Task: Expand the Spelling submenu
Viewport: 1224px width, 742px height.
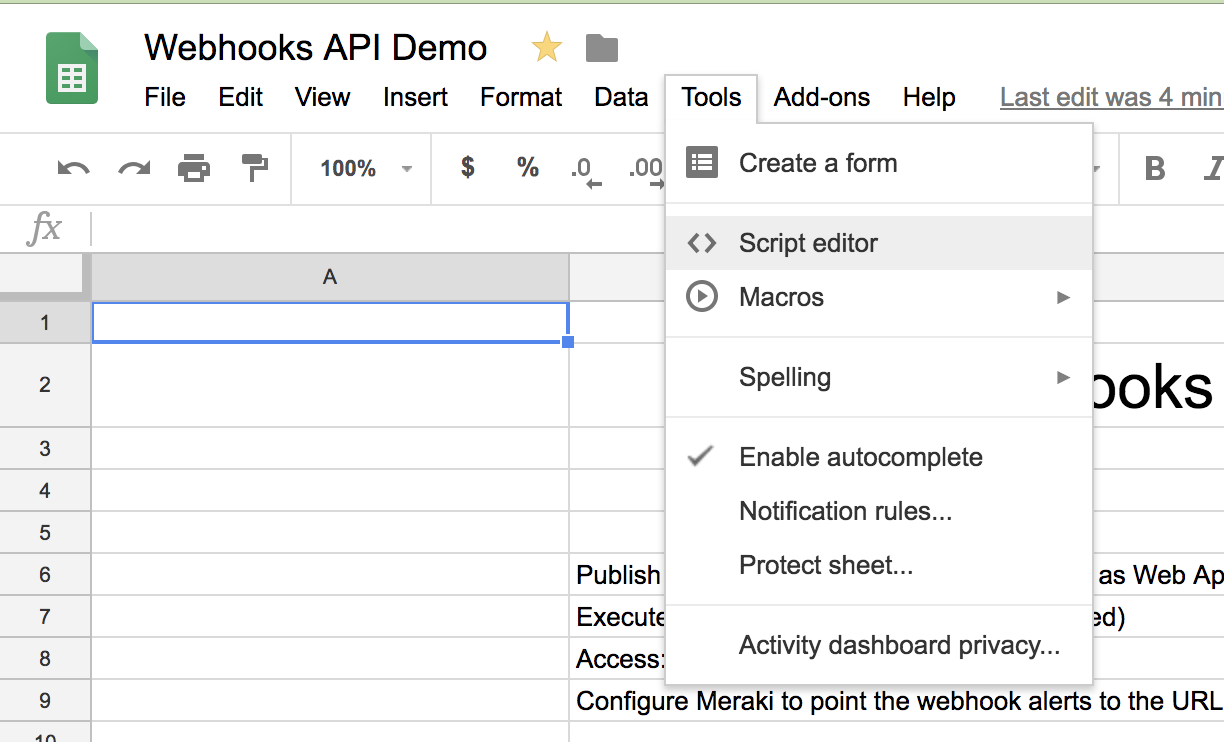Action: click(879, 377)
